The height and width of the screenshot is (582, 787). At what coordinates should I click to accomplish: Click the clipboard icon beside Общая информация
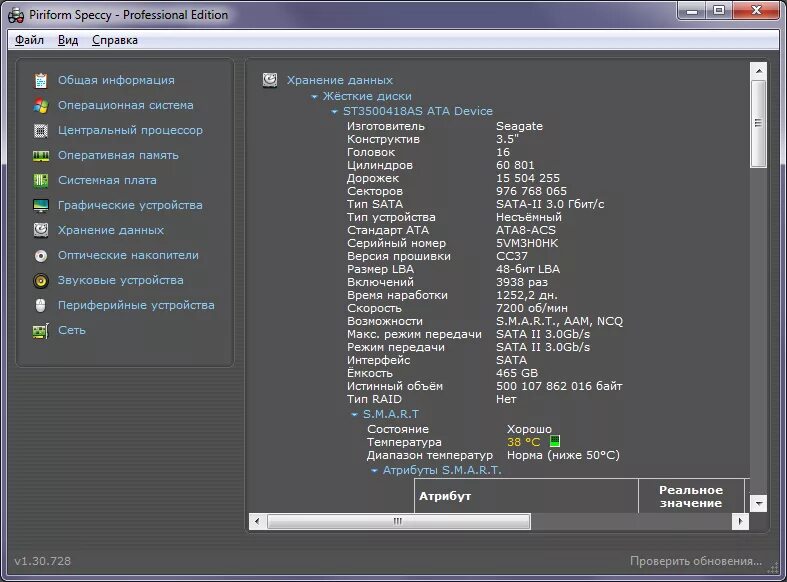pos(41,80)
